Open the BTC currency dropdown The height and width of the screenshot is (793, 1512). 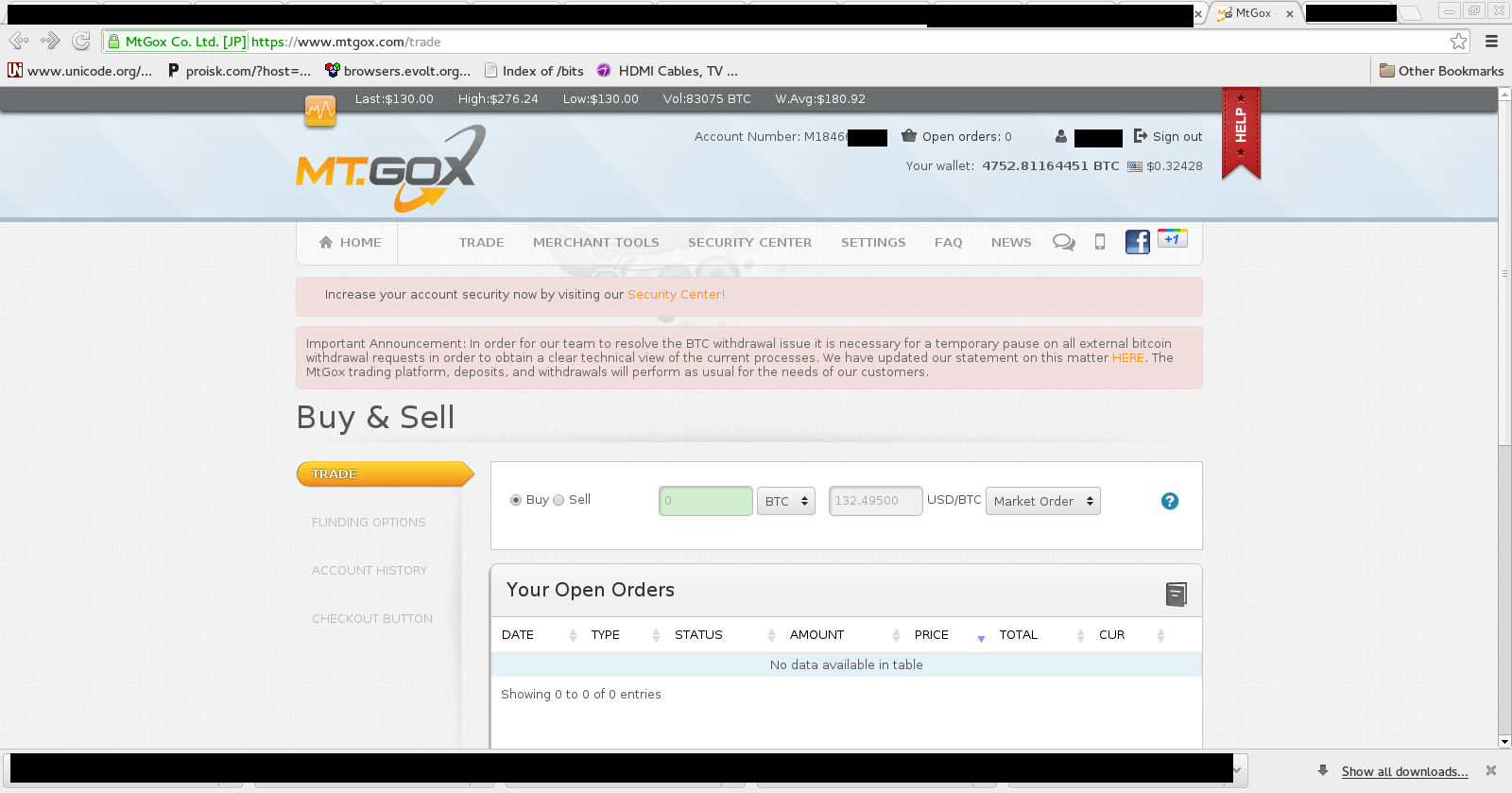[x=786, y=501]
